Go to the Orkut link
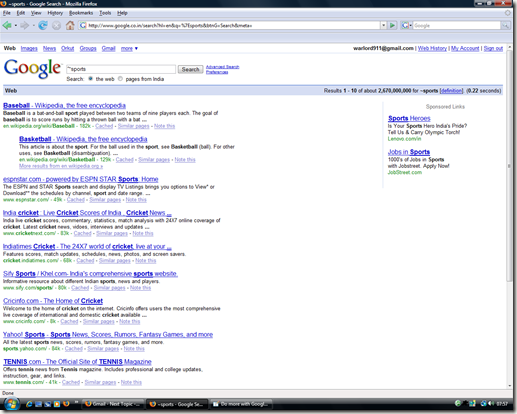517x414 pixels. (67, 49)
